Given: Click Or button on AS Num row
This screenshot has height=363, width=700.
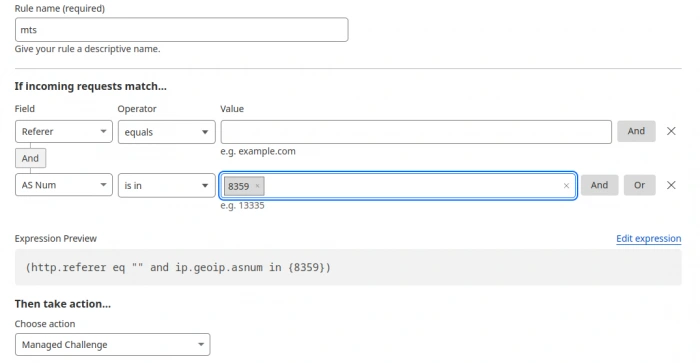Looking at the screenshot, I should pos(639,185).
